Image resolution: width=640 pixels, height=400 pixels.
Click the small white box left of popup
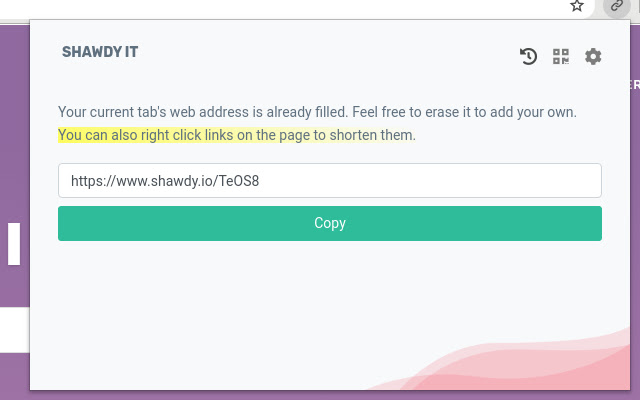pos(14,244)
